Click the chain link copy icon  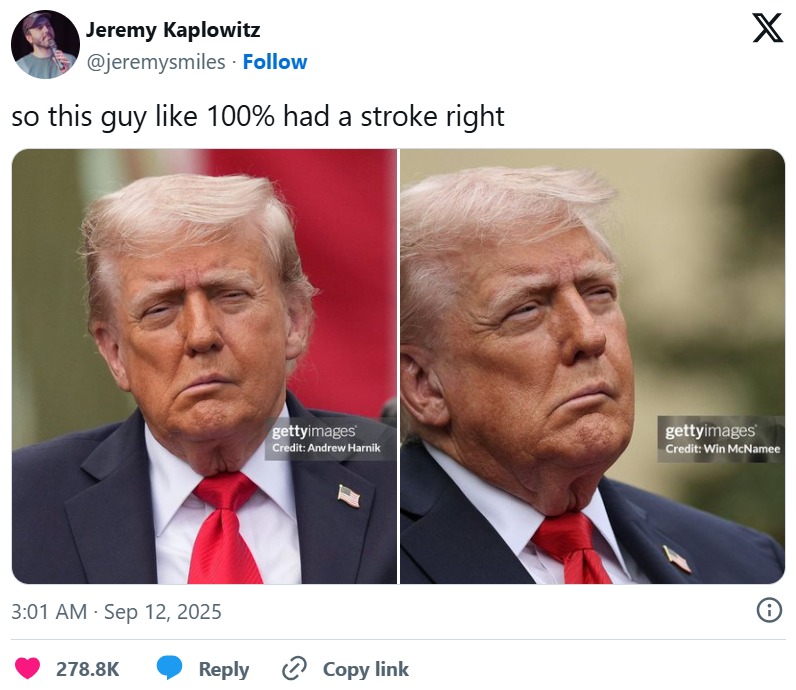(294, 668)
